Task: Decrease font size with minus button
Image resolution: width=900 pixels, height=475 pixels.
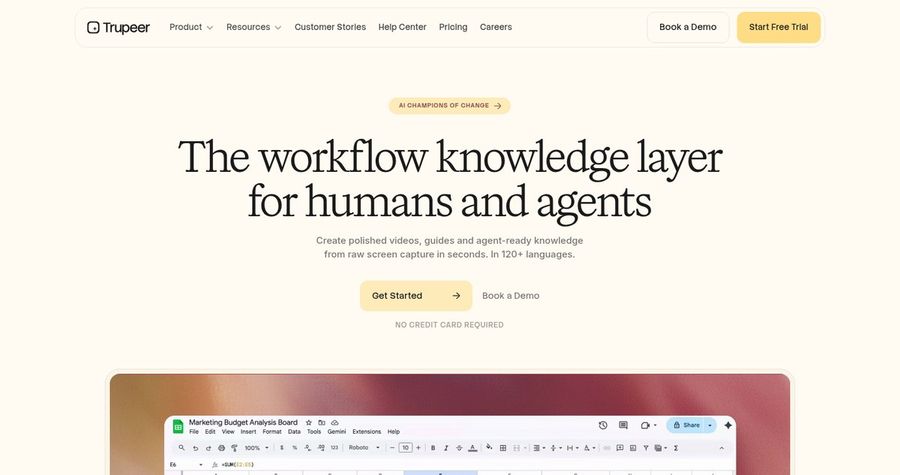Action: (393, 447)
